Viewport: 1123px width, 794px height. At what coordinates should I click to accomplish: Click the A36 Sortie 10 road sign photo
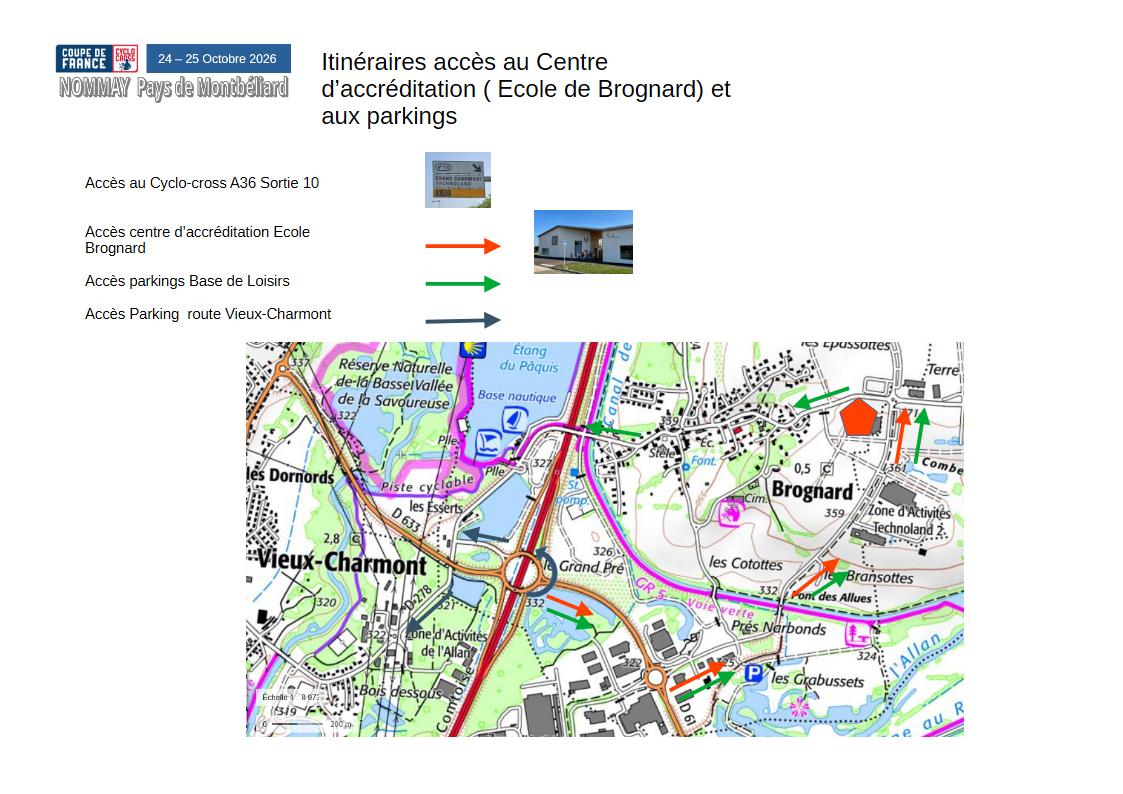(458, 180)
